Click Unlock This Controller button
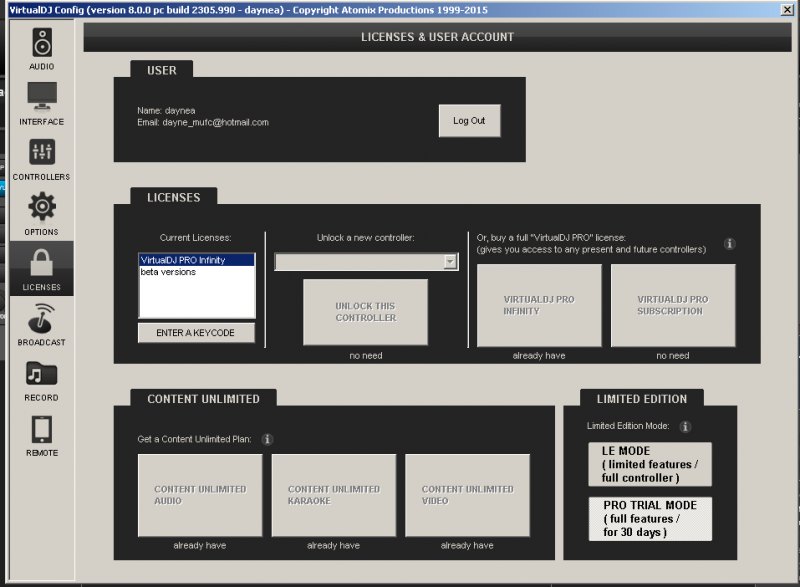The image size is (800, 587). click(x=365, y=312)
